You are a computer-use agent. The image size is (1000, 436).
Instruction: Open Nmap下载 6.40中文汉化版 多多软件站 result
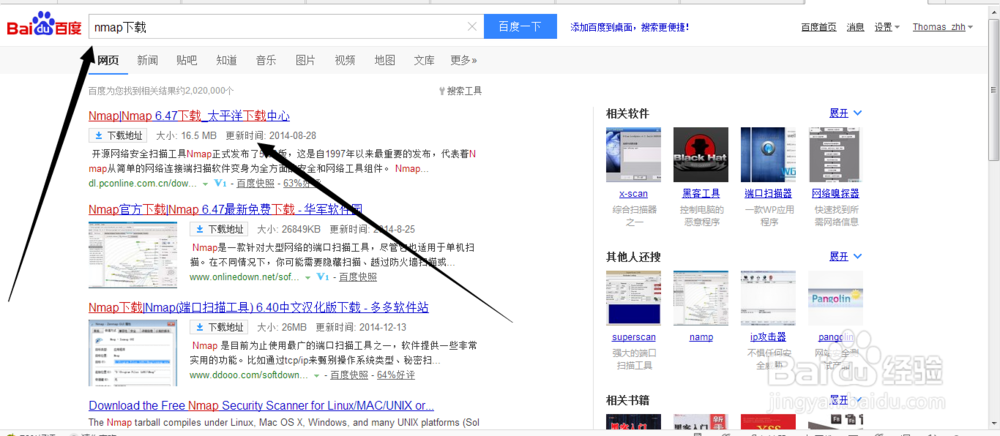[x=258, y=307]
